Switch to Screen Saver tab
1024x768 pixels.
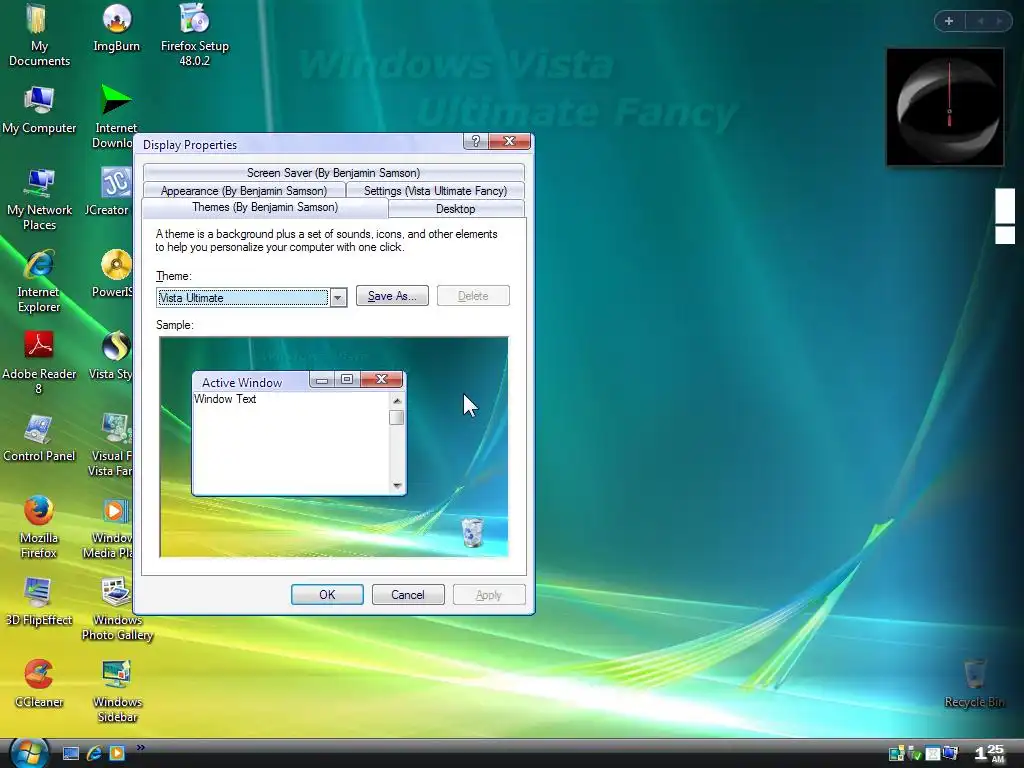(x=334, y=172)
